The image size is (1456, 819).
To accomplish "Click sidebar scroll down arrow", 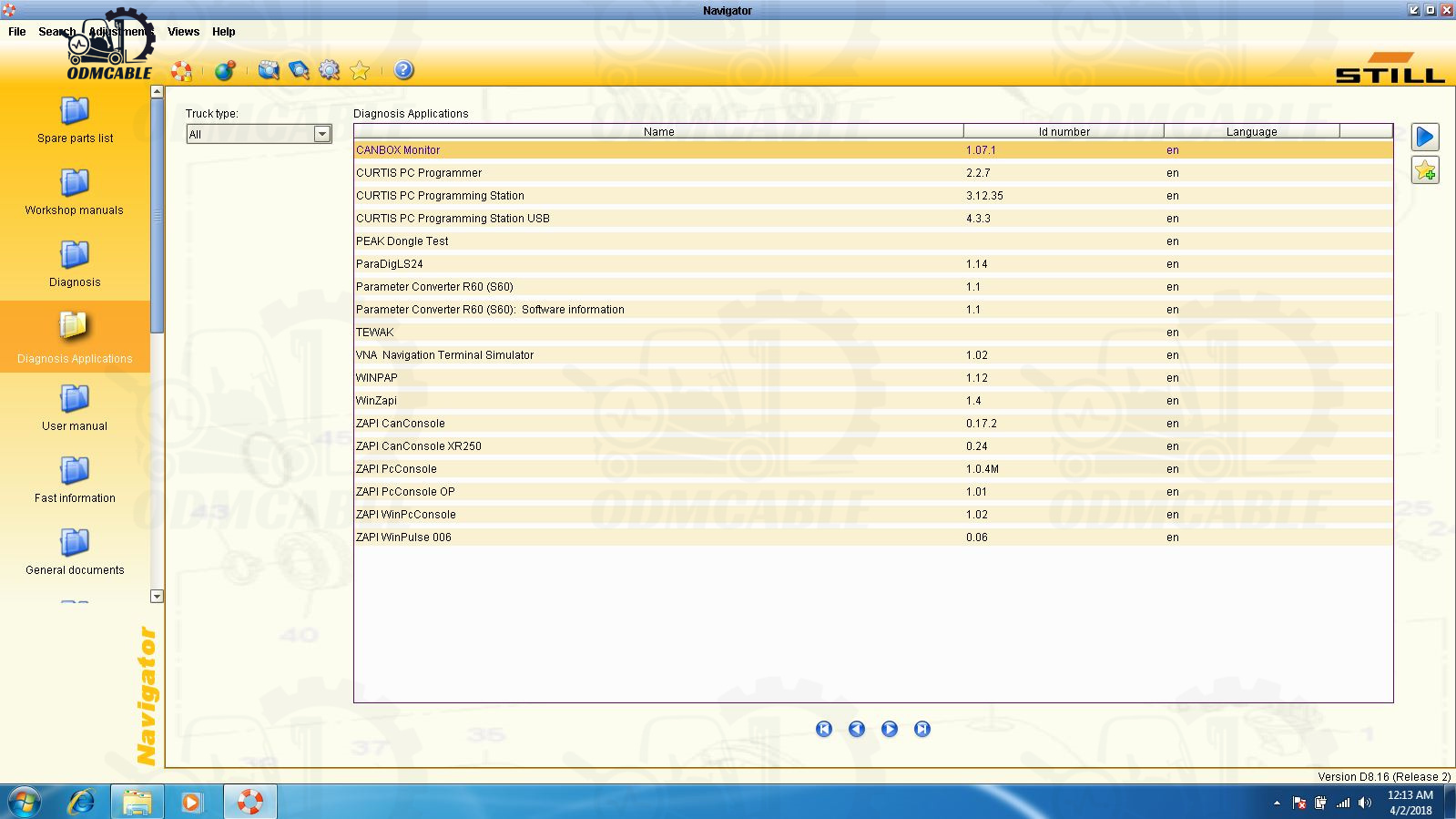I will (x=157, y=596).
